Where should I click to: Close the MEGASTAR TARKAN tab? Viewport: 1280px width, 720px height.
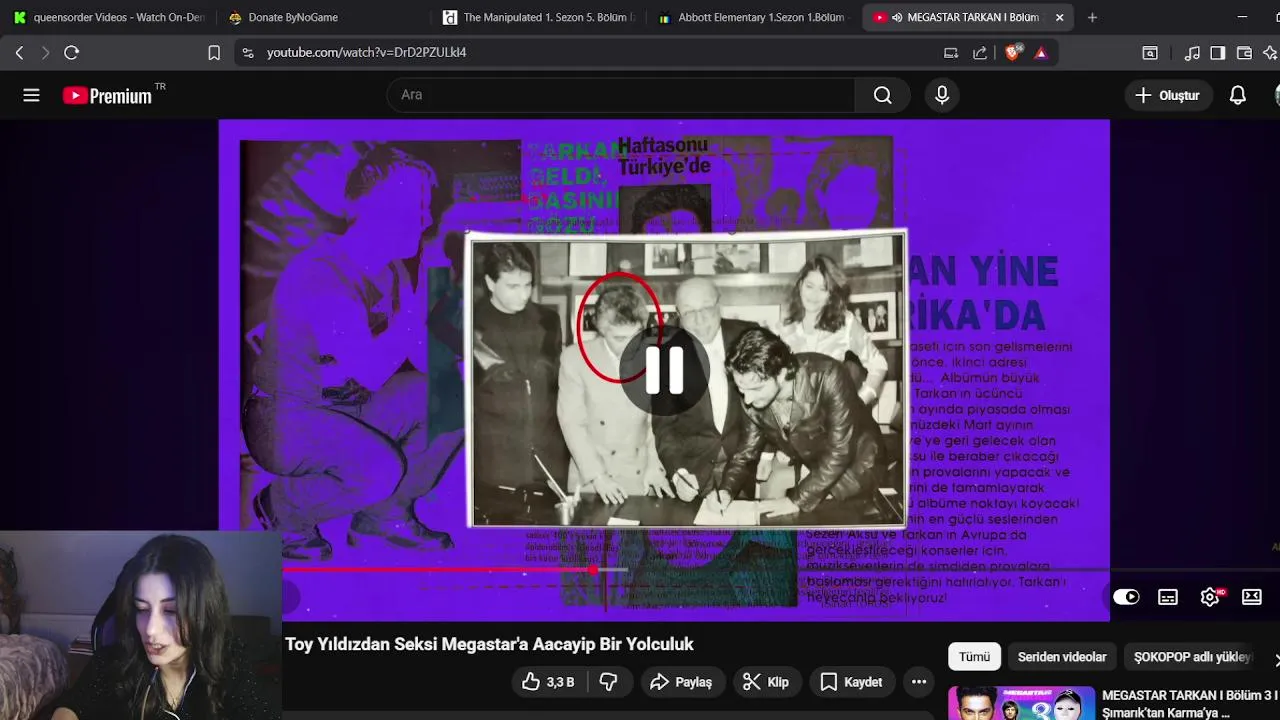click(1059, 17)
